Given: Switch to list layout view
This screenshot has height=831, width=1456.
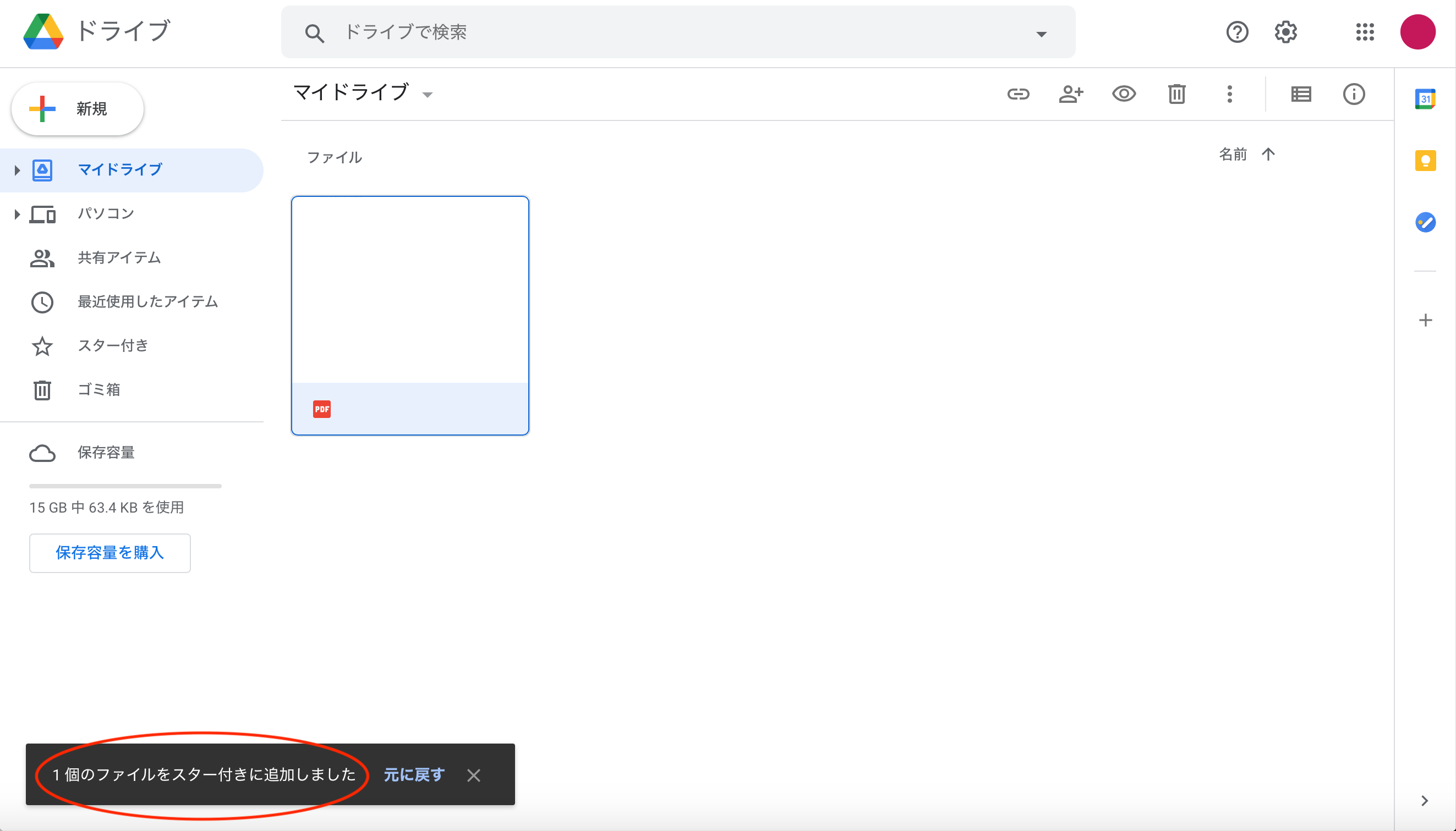Looking at the screenshot, I should tap(1301, 94).
